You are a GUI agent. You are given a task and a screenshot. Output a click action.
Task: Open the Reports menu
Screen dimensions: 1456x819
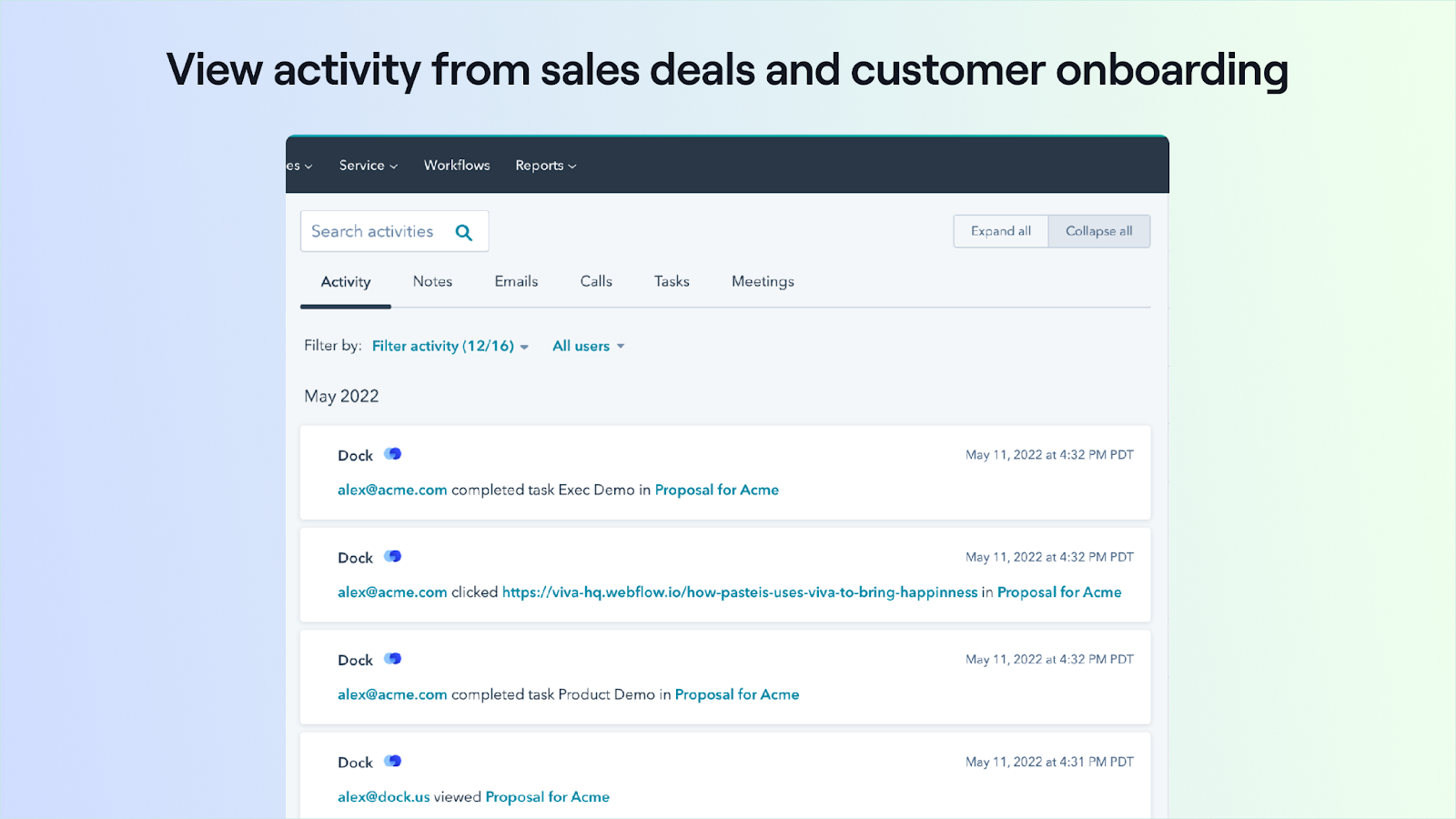[545, 166]
